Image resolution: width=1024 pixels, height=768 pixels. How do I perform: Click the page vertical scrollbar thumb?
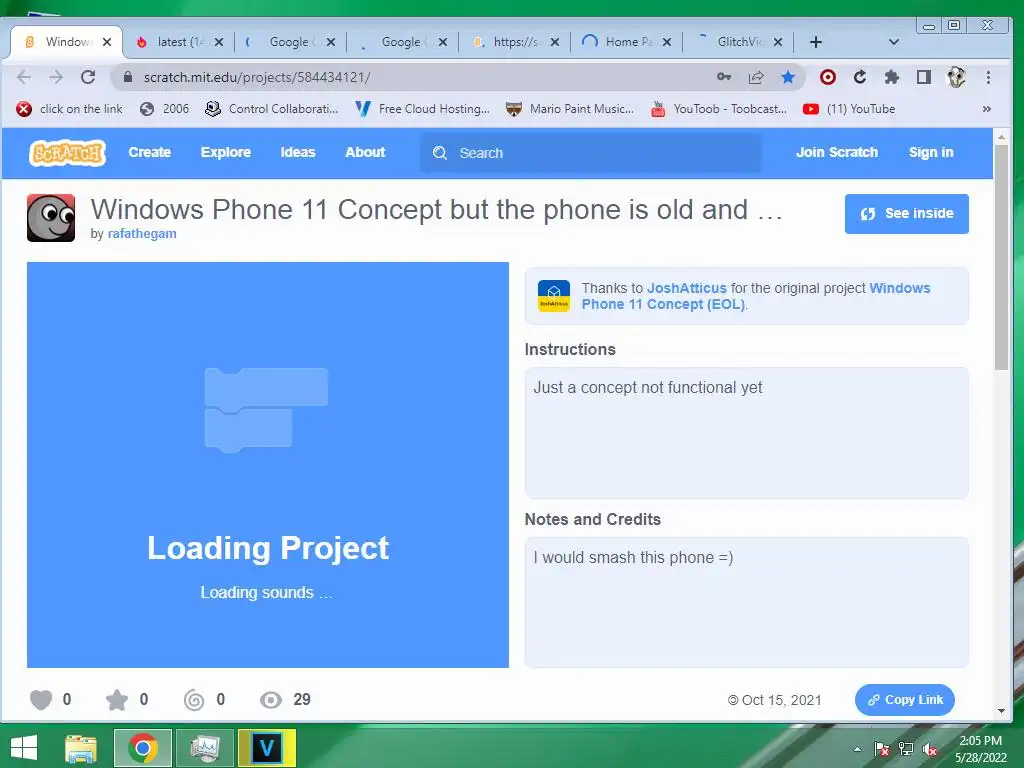pyautogui.click(x=1001, y=258)
